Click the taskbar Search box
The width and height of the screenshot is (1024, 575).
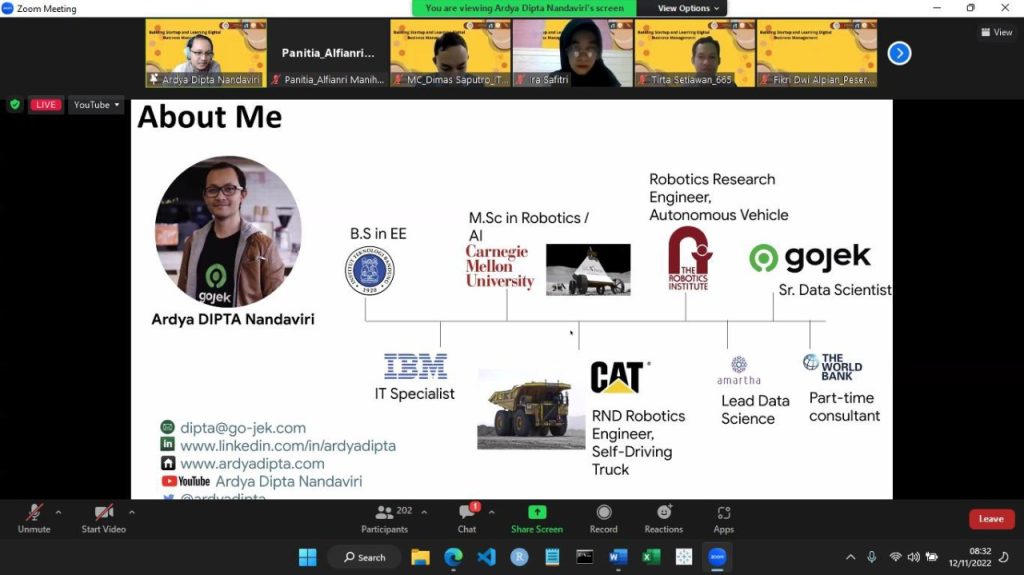click(x=364, y=557)
